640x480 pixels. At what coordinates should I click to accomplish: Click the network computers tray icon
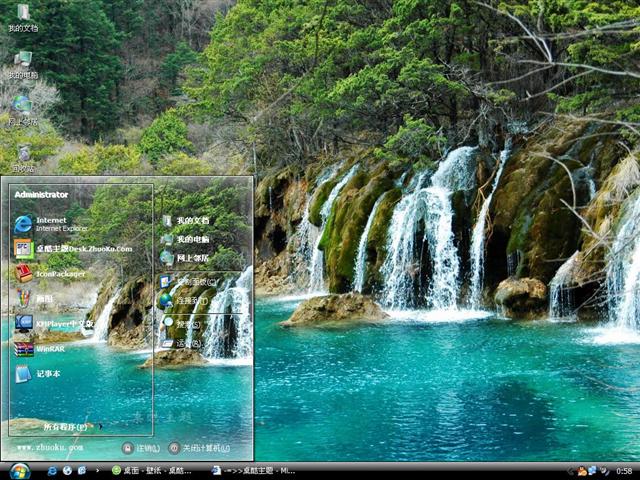[593, 471]
